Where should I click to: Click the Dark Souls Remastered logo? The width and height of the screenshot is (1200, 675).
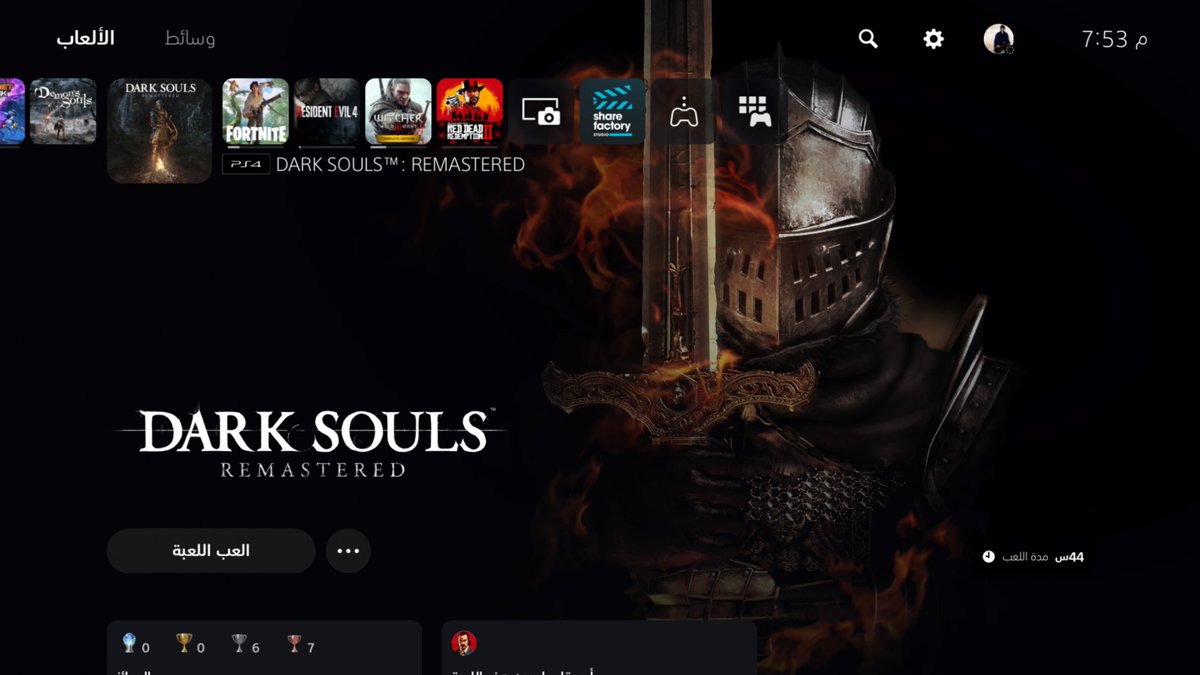pos(312,443)
